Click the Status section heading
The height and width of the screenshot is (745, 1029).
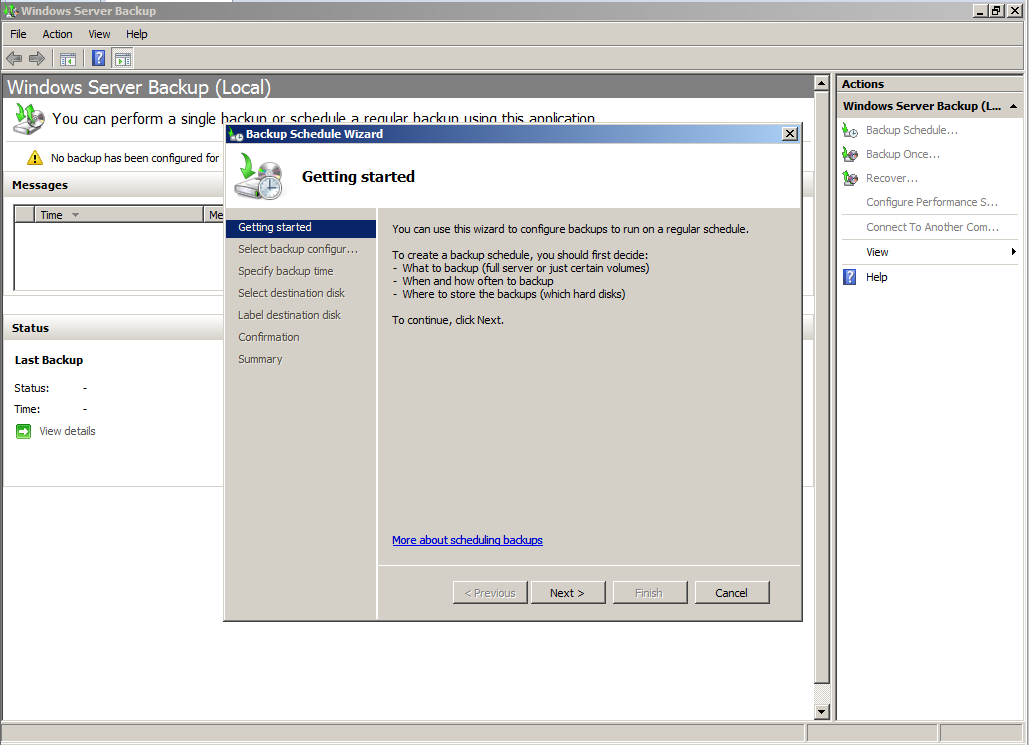(30, 328)
